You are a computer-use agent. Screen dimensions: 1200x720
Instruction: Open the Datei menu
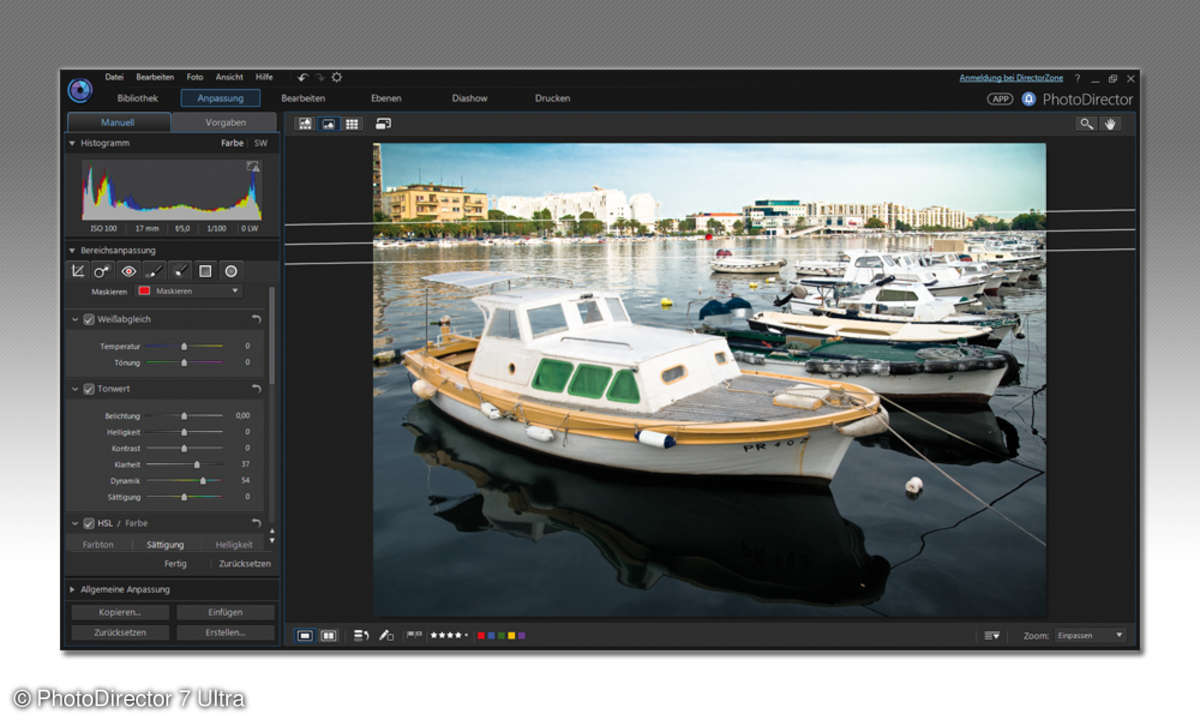tap(114, 77)
